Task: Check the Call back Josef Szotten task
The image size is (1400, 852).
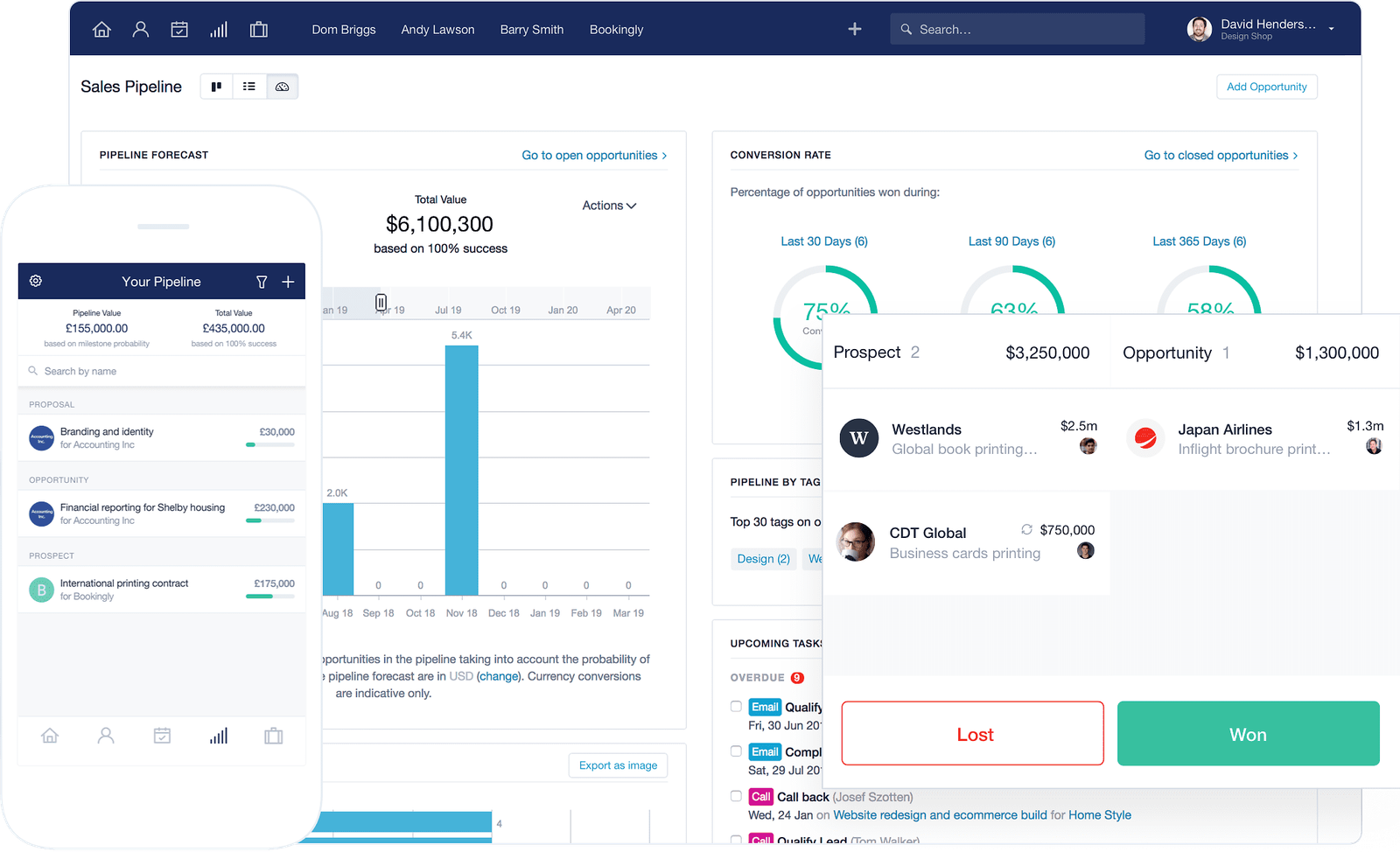Action: point(736,796)
